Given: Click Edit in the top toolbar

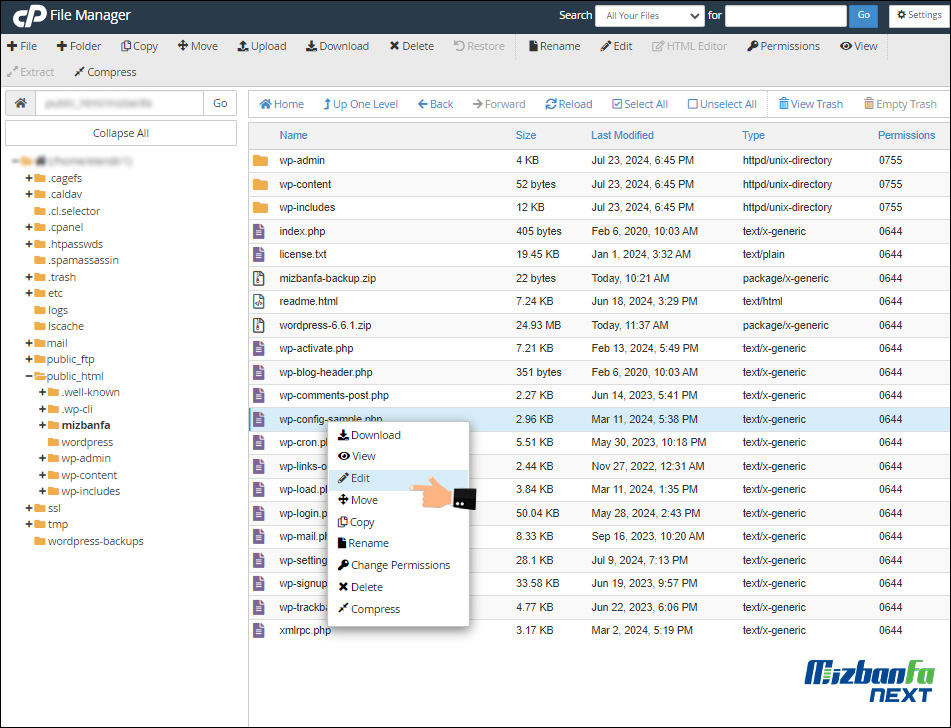Looking at the screenshot, I should [x=616, y=46].
